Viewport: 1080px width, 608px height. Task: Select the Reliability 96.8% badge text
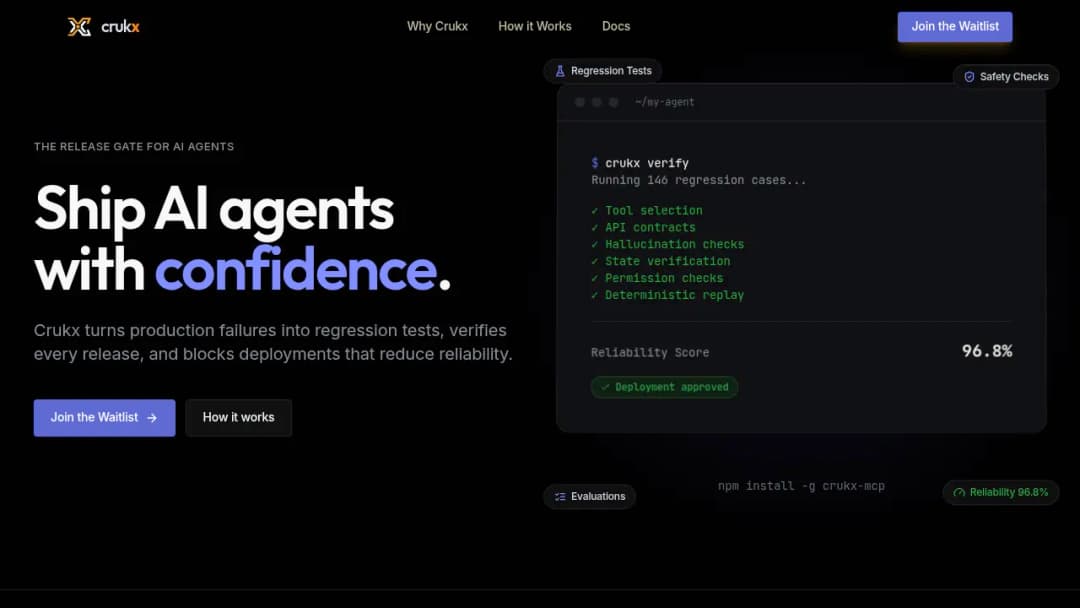[x=1008, y=492]
